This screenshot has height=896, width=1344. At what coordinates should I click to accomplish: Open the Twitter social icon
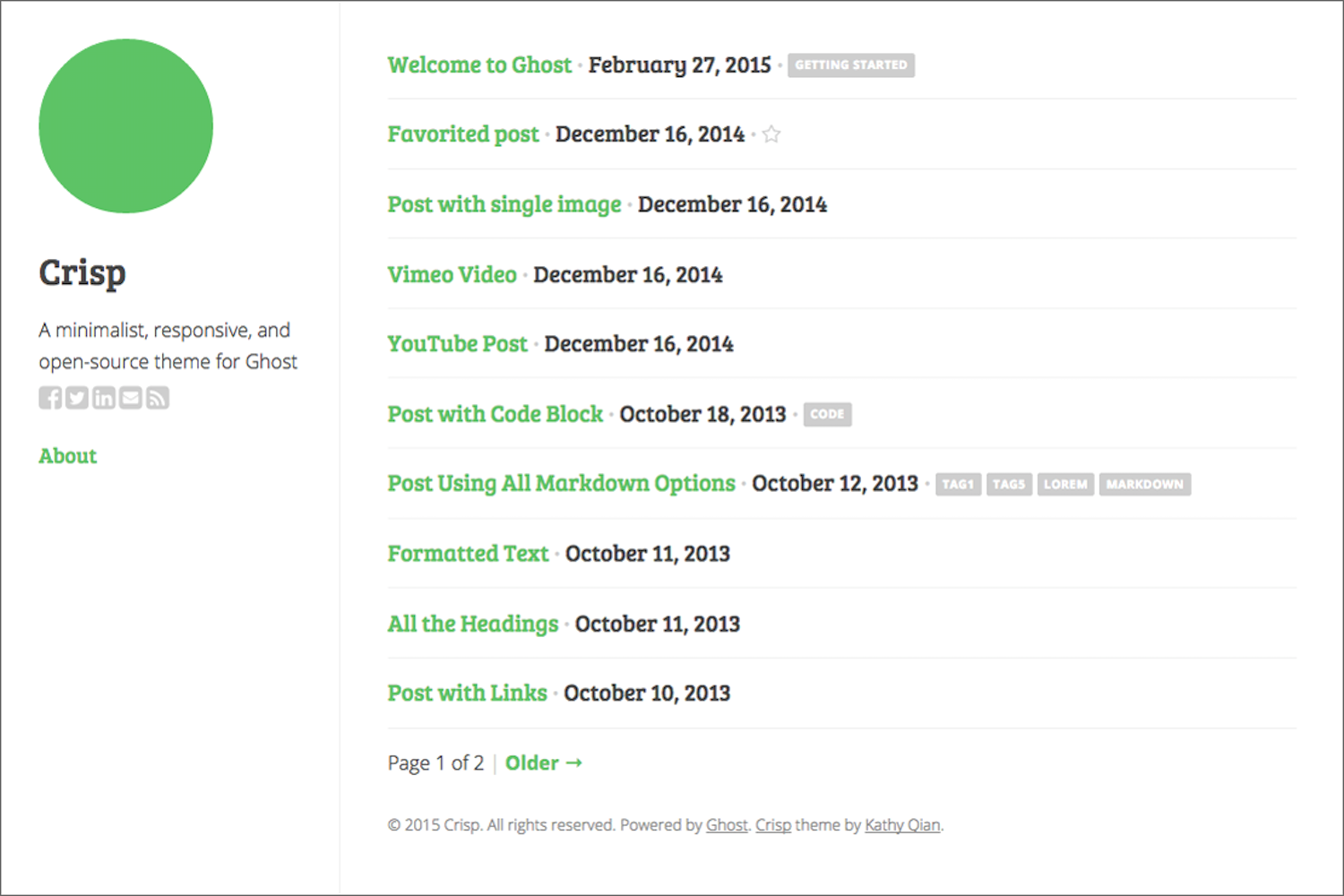click(77, 398)
